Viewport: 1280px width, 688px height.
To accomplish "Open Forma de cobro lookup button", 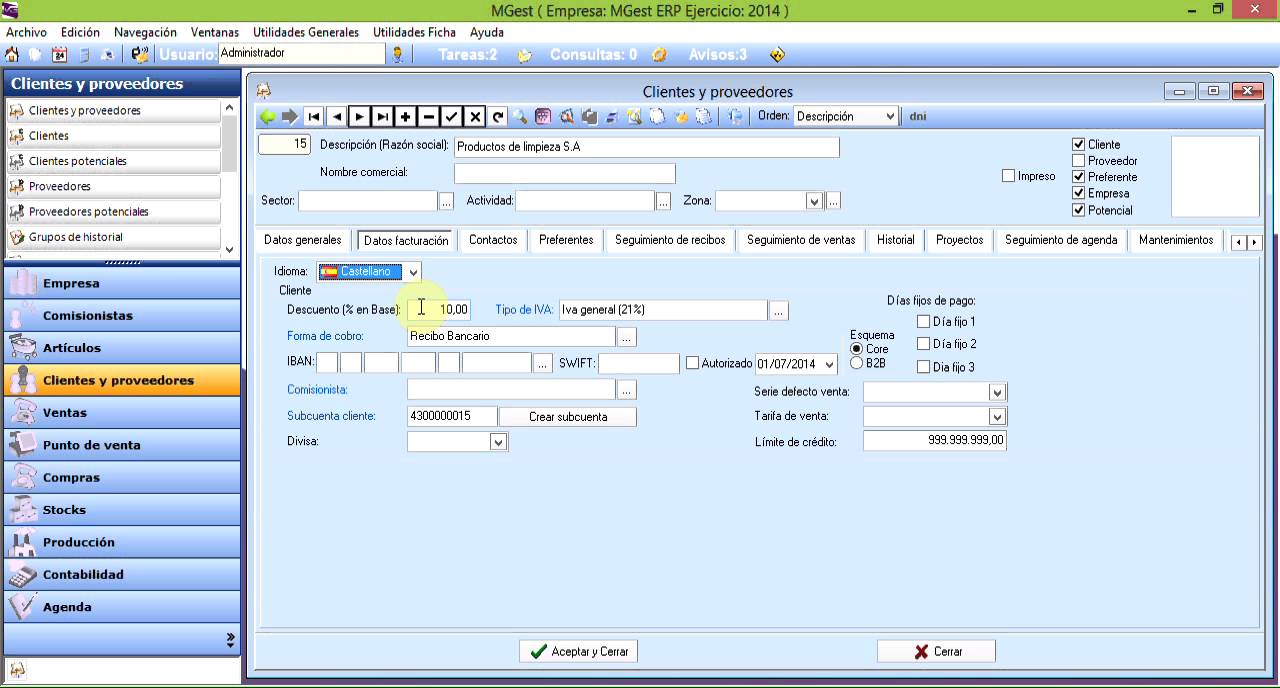I will pos(627,336).
